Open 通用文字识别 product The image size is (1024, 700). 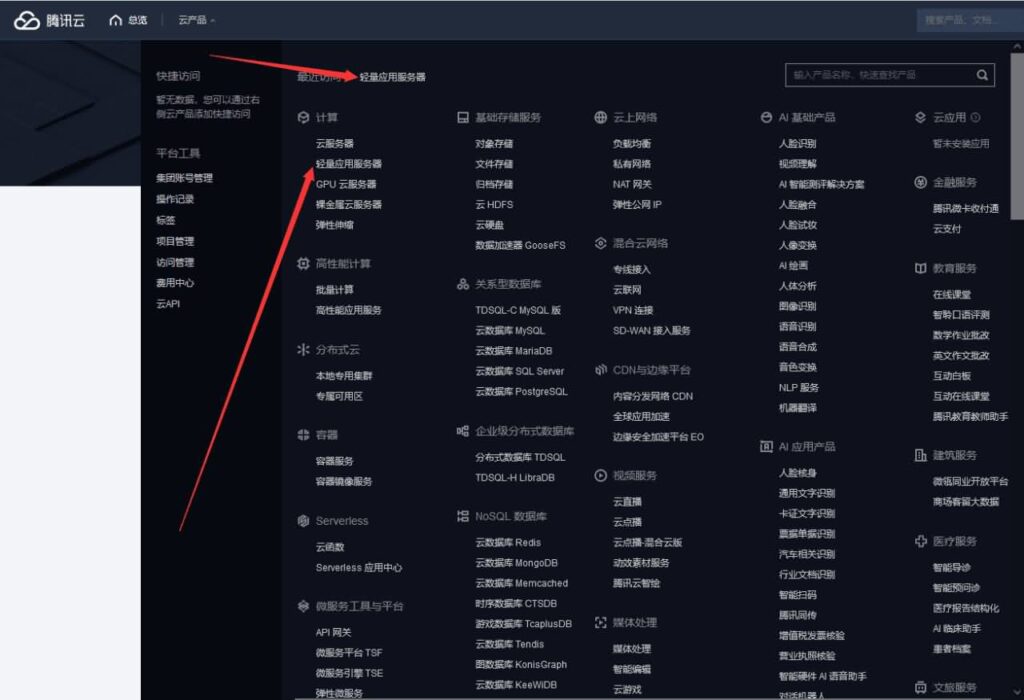click(807, 493)
